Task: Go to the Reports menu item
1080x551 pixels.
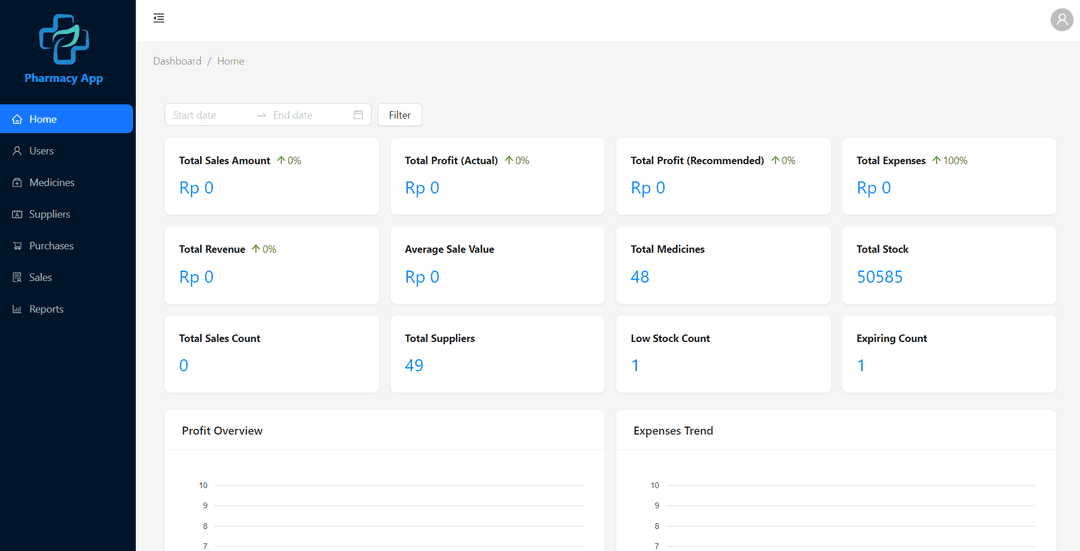Action: tap(46, 310)
